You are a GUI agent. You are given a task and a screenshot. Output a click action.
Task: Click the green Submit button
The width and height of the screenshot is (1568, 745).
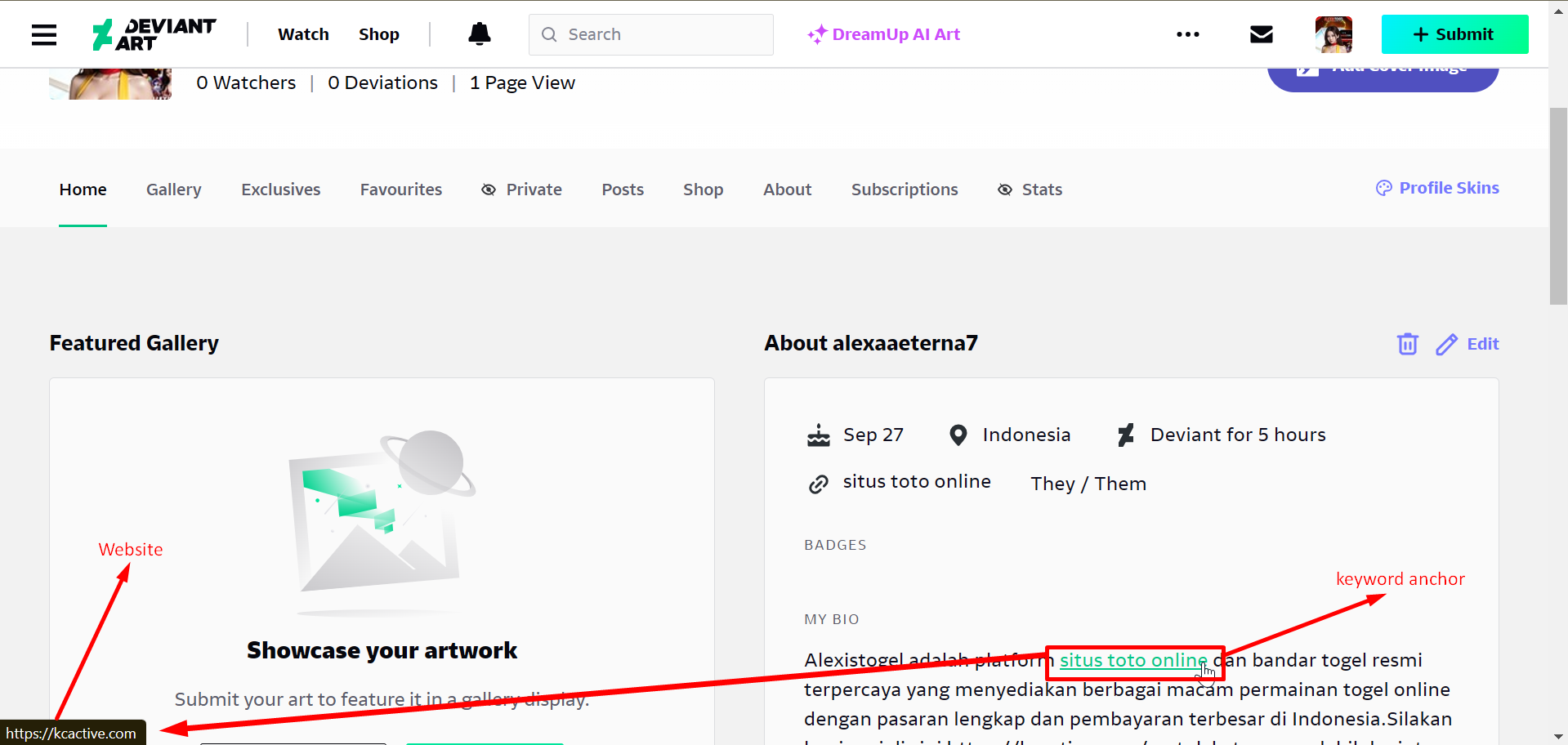(1454, 34)
